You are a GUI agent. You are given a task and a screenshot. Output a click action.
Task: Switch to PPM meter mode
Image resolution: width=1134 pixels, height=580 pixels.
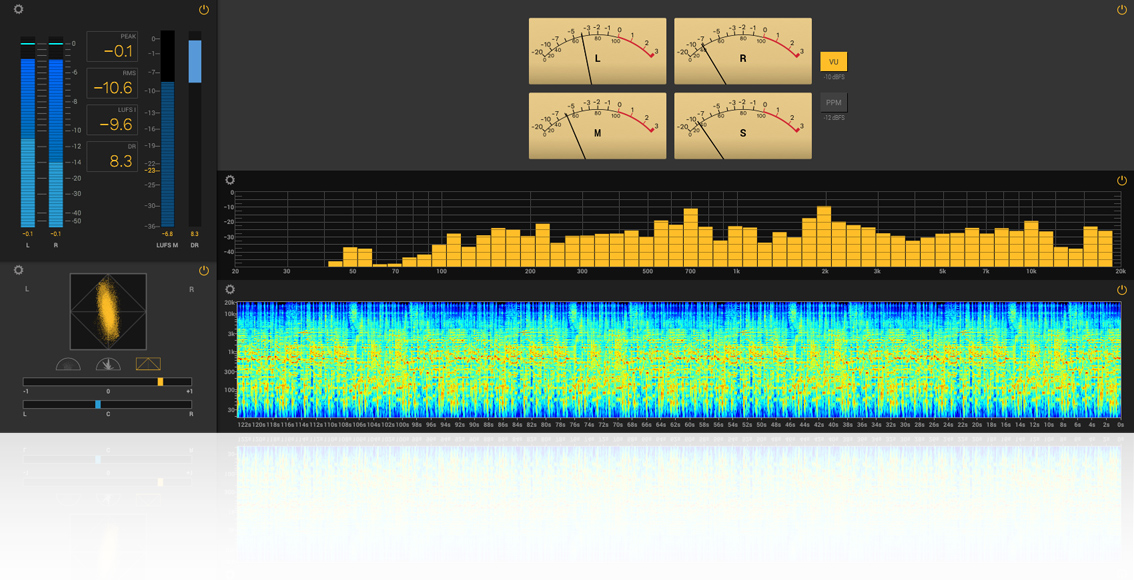tap(833, 103)
